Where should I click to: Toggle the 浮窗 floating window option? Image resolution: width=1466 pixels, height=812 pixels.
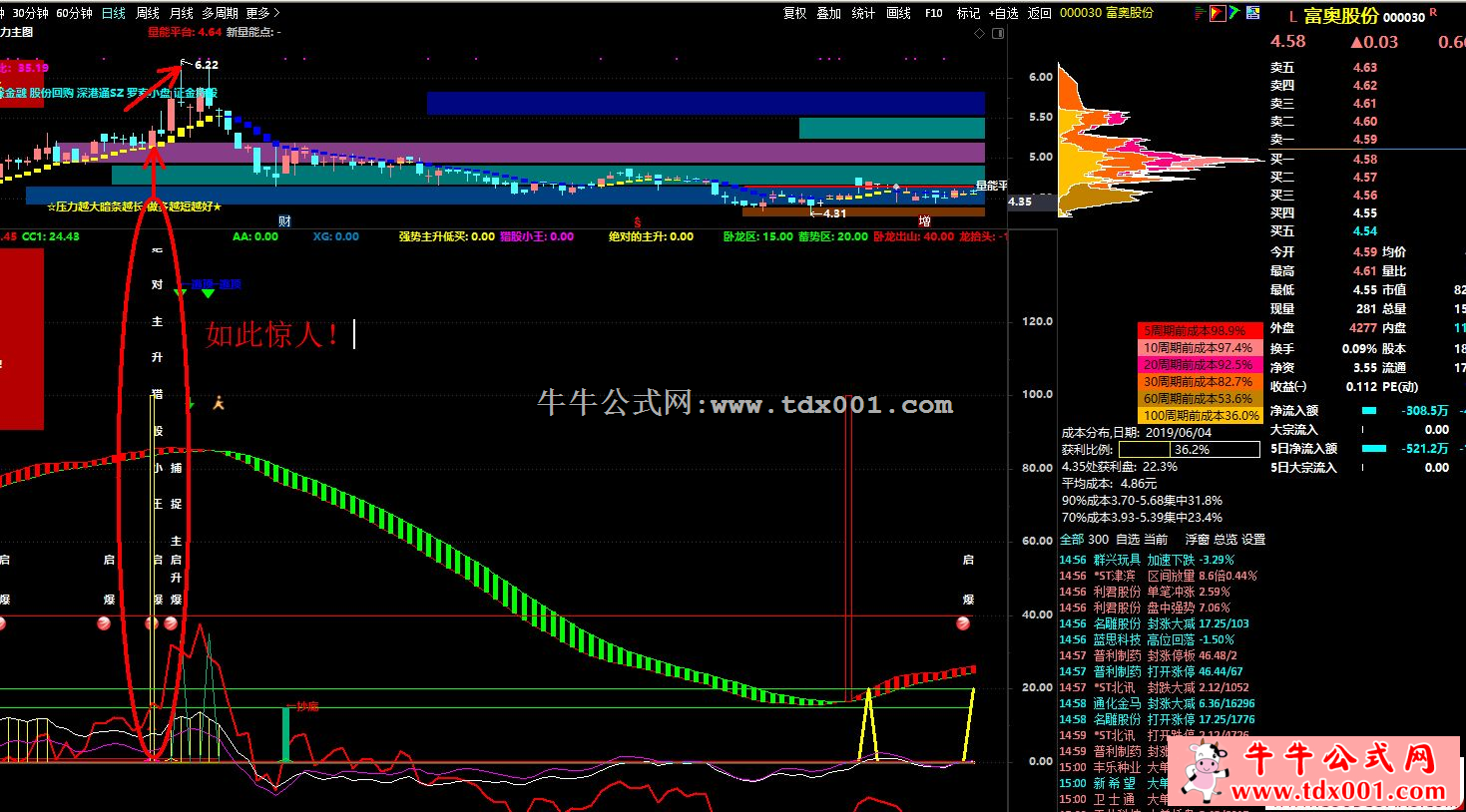point(1197,539)
